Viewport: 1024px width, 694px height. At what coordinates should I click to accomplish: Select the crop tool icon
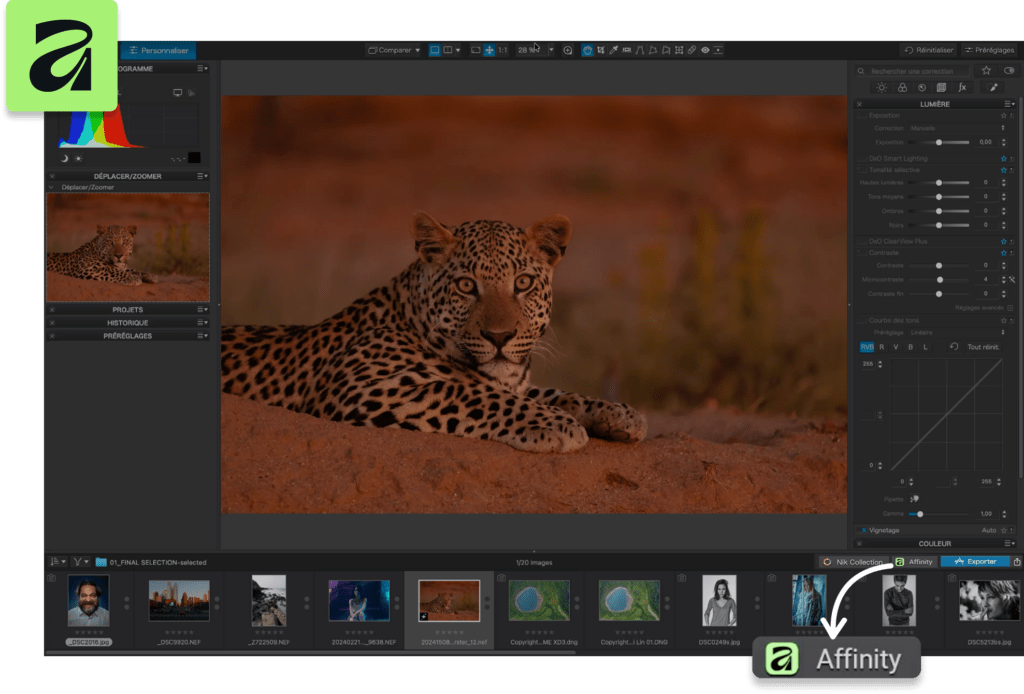[601, 50]
